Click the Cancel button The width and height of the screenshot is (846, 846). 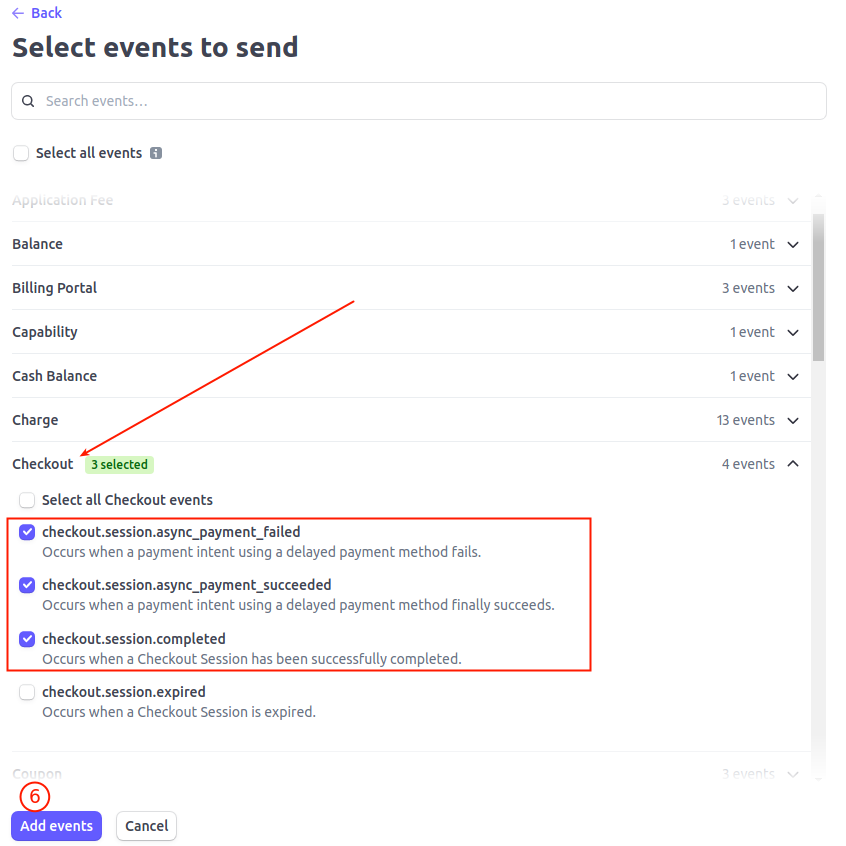pos(146,825)
